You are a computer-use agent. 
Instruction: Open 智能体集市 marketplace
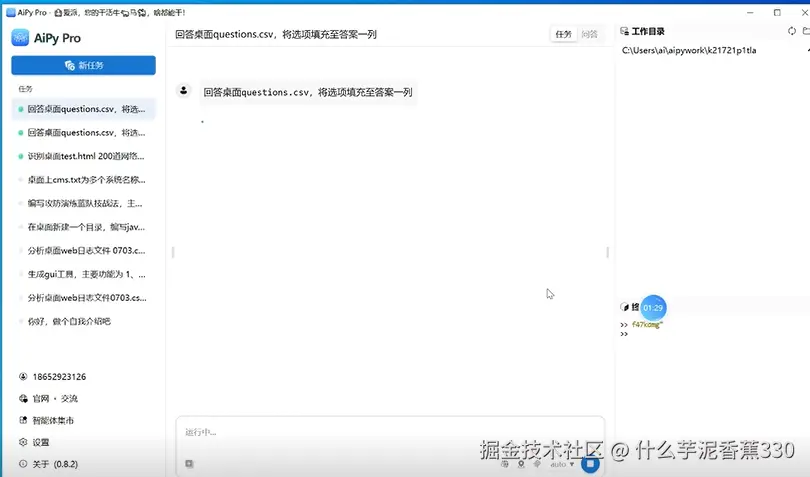click(53, 421)
